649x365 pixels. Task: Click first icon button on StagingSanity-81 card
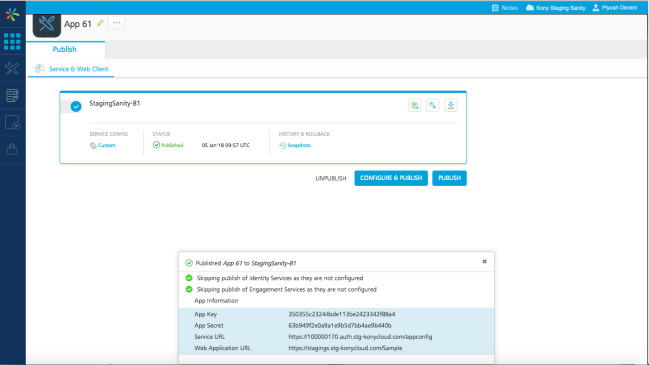pos(415,105)
